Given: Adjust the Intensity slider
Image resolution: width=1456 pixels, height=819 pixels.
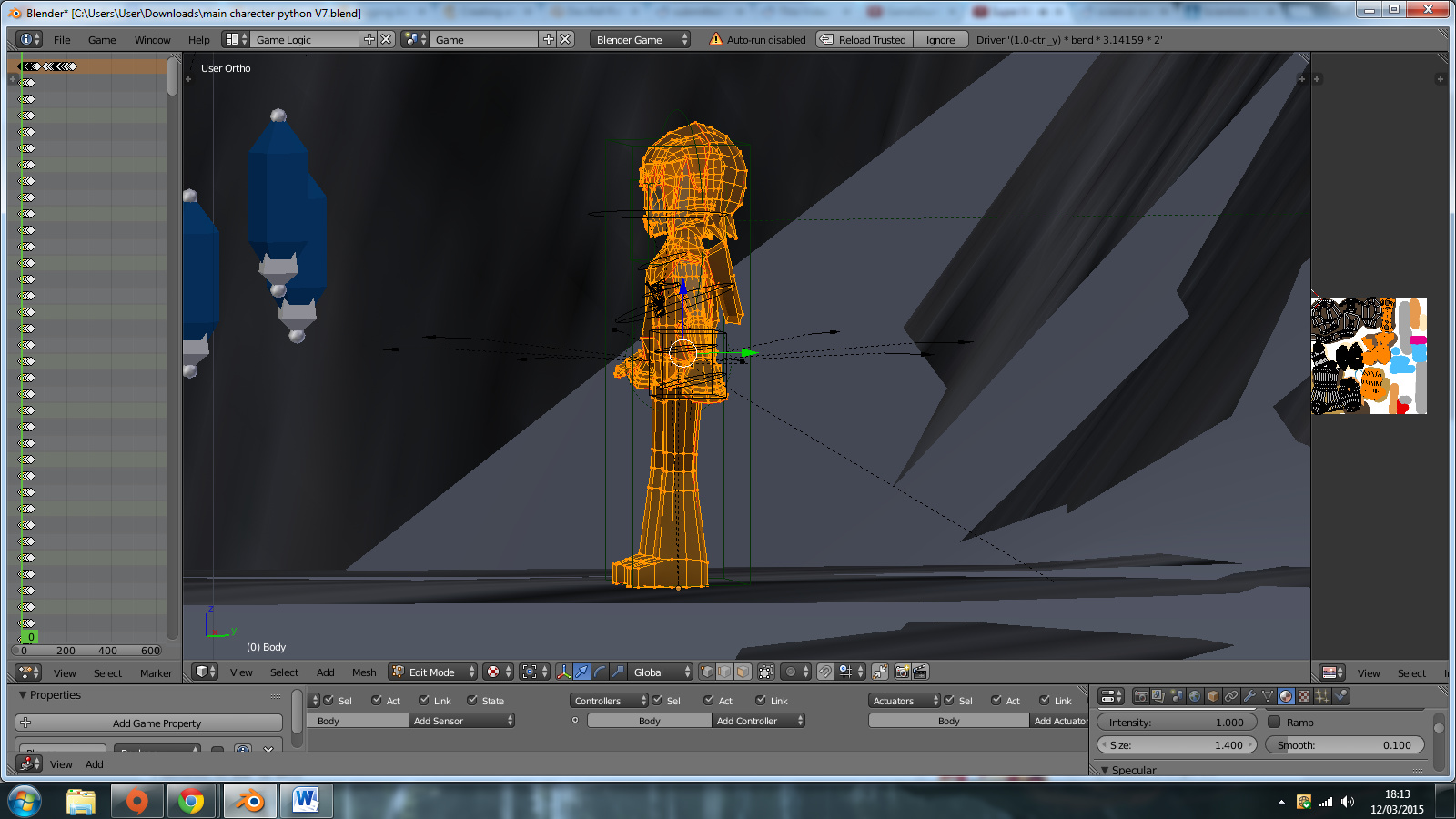Looking at the screenshot, I should point(1177,722).
